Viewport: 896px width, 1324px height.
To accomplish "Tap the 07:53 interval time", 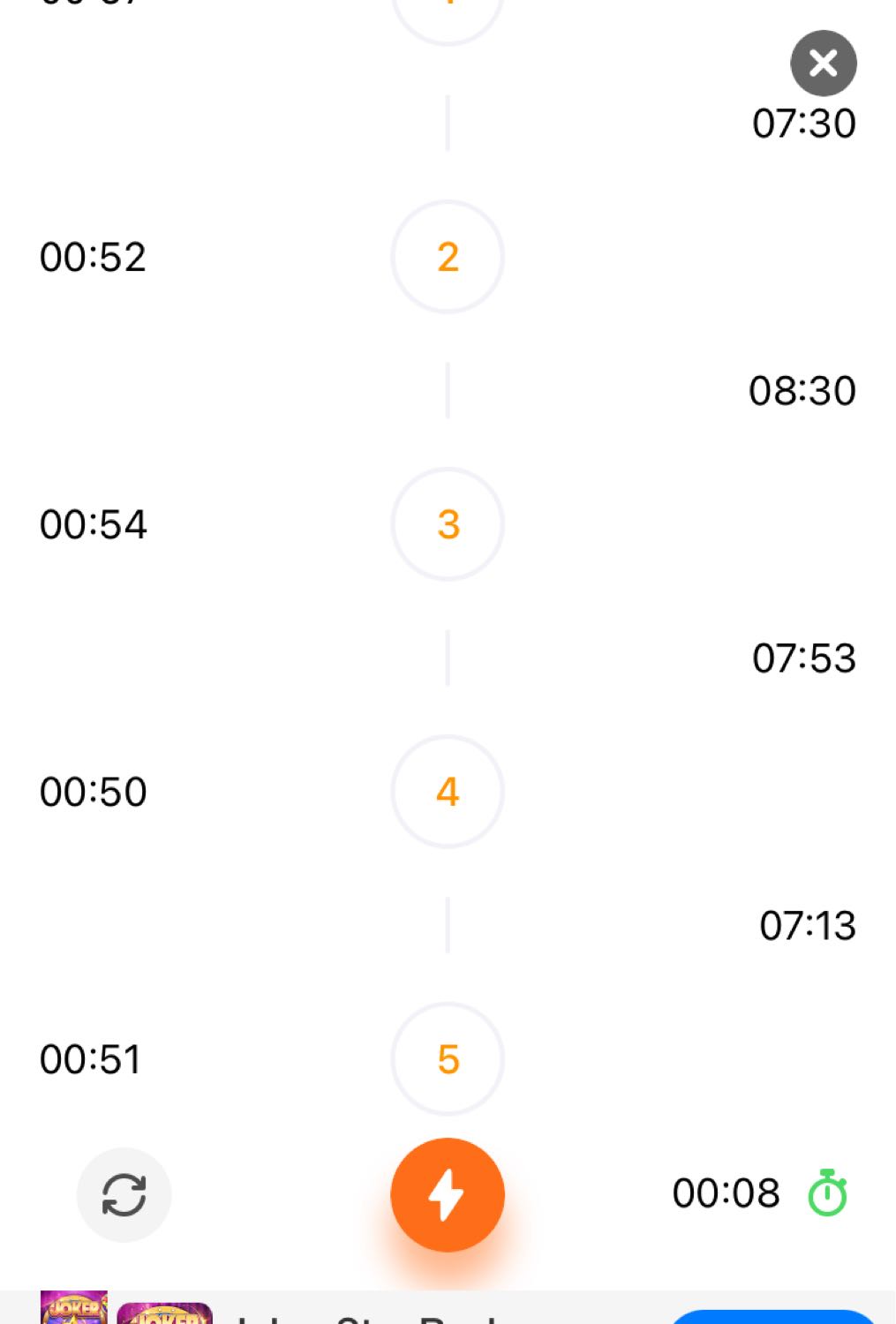I will 804,658.
